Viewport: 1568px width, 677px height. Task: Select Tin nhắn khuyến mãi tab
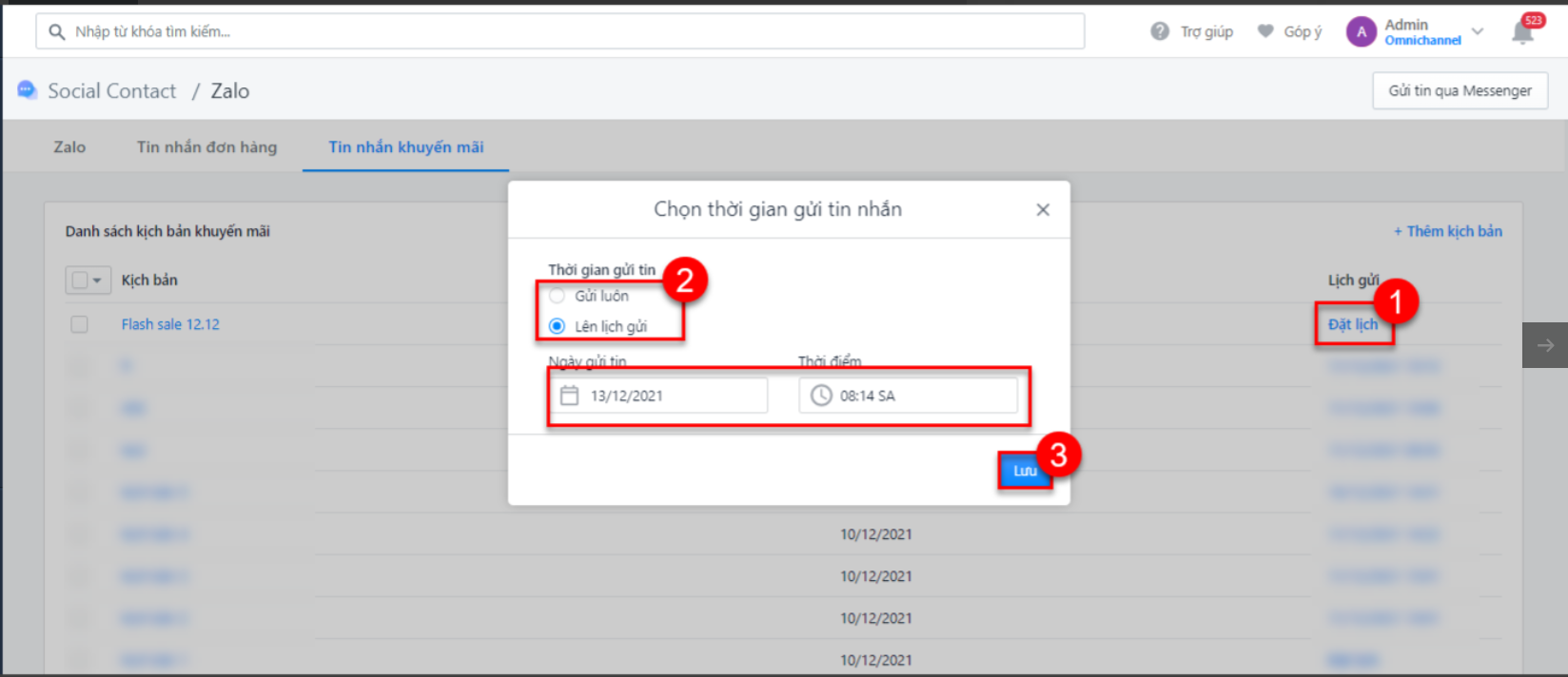[x=406, y=147]
